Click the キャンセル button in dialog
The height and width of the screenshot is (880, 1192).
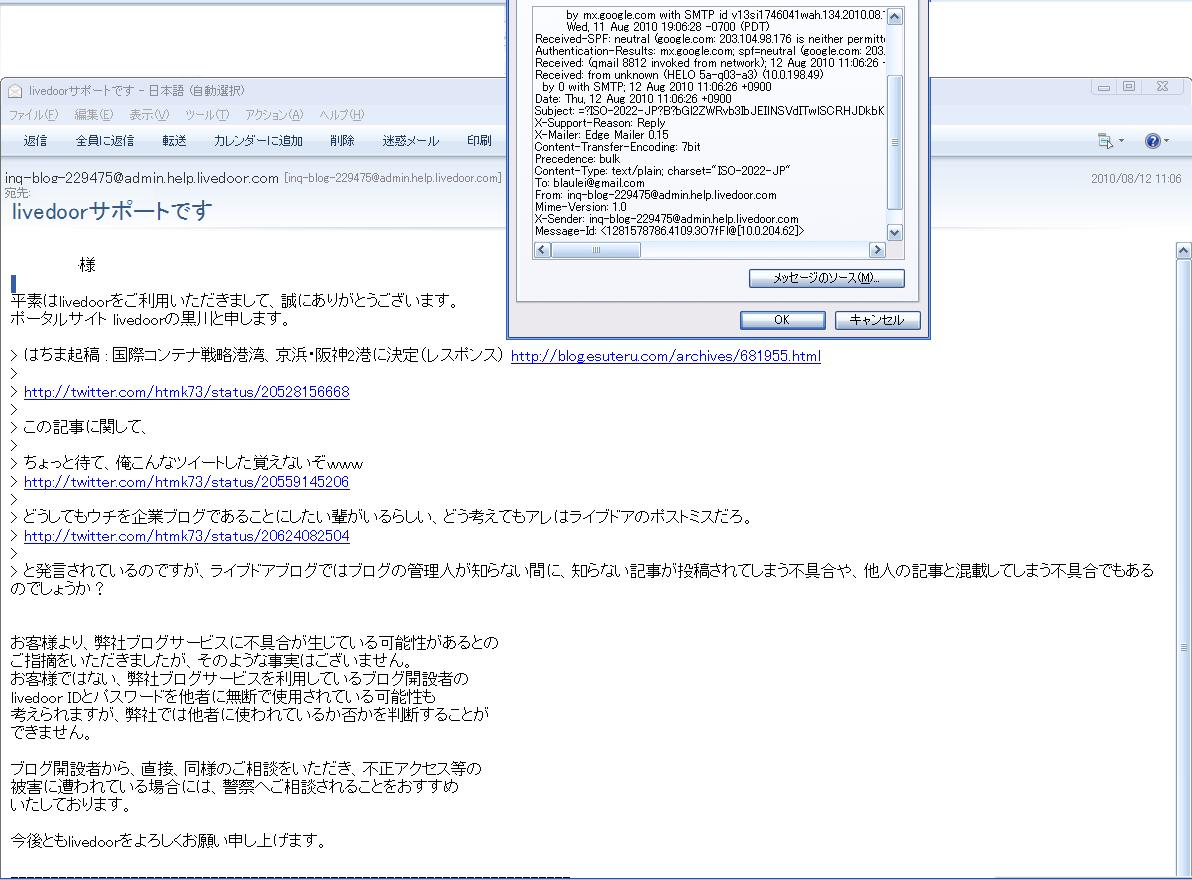877,320
